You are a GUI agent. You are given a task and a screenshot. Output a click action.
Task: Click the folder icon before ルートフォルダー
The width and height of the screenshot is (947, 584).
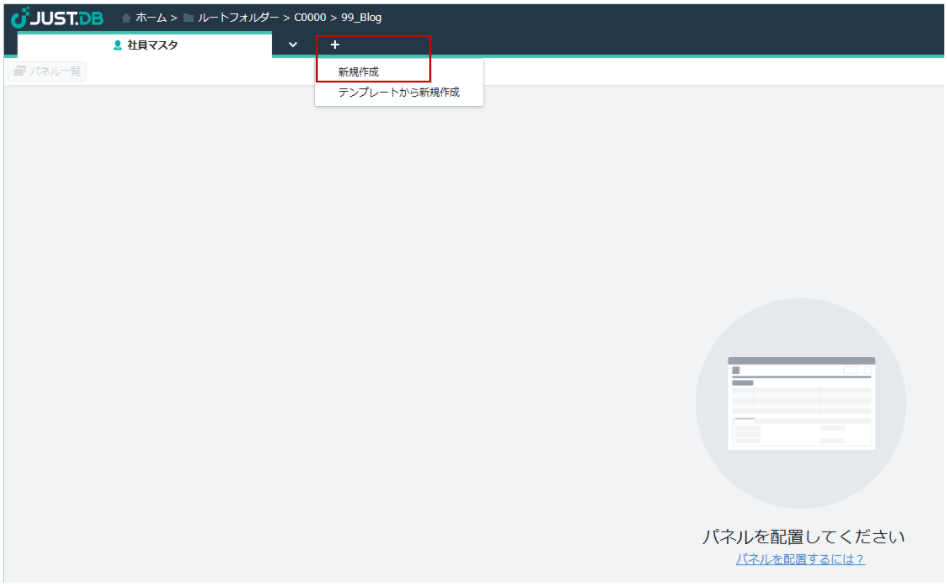pos(188,18)
